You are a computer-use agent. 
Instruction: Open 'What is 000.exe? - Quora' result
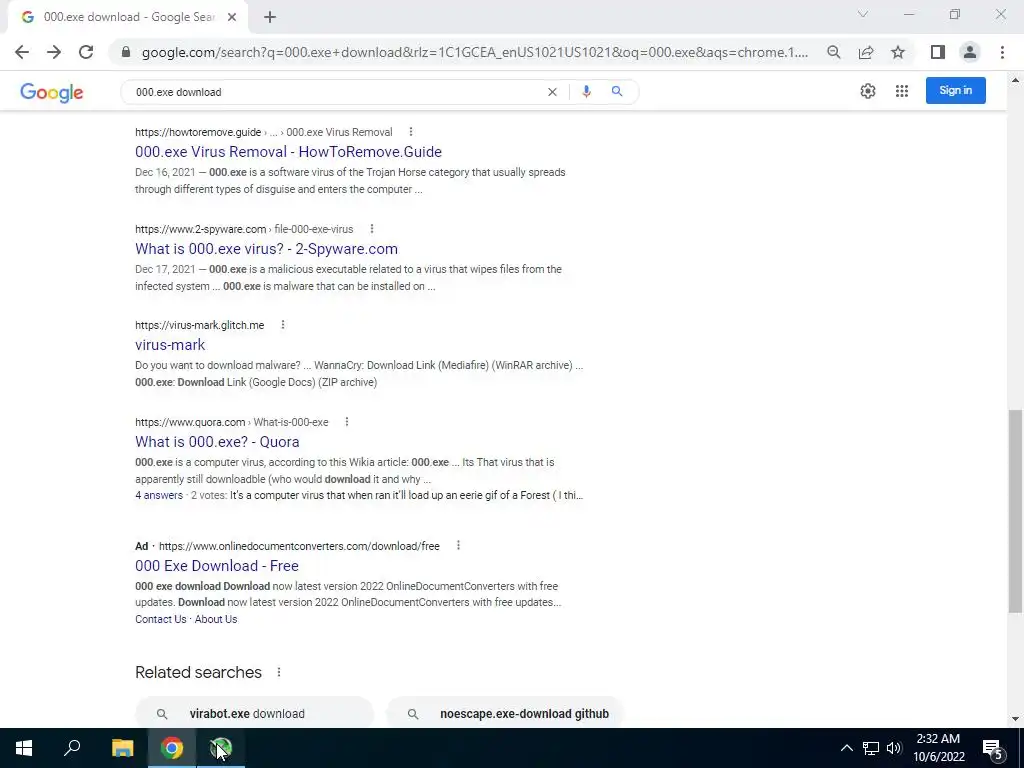[217, 441]
